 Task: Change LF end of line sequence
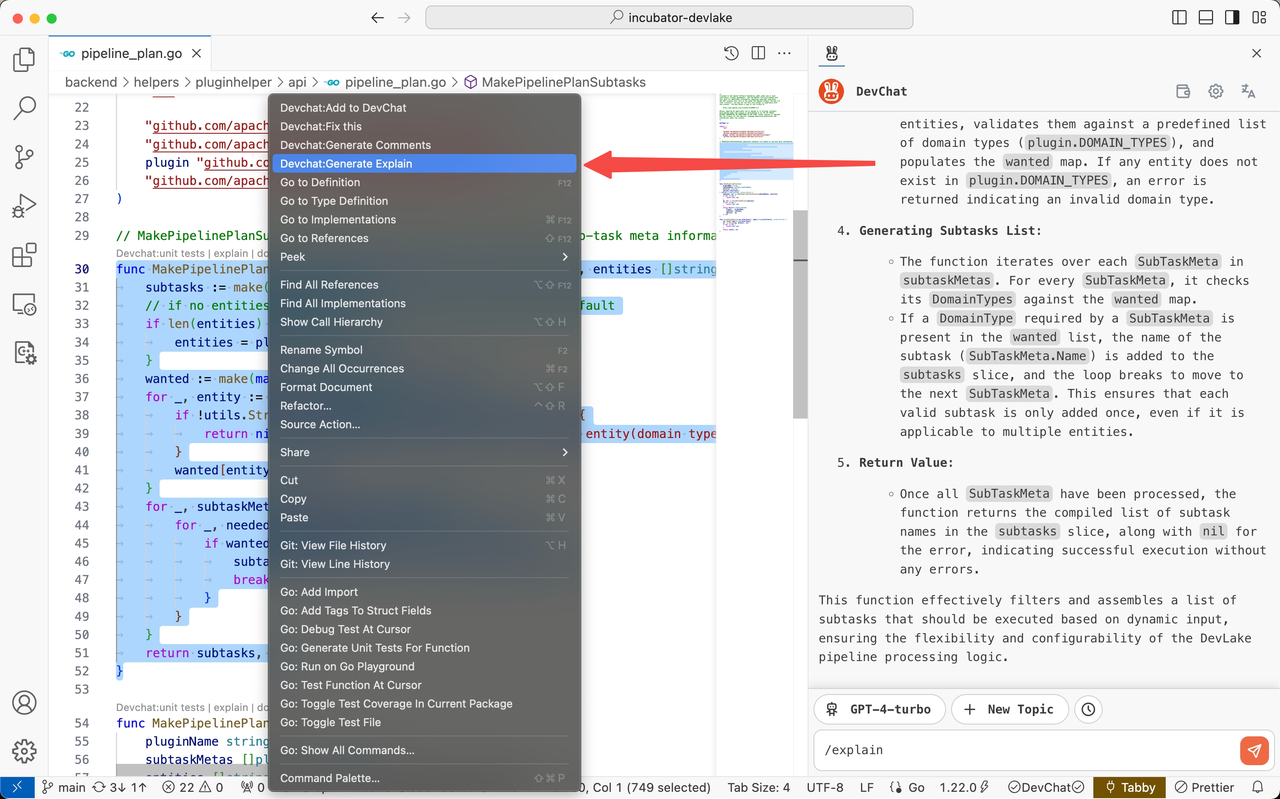pos(867,788)
